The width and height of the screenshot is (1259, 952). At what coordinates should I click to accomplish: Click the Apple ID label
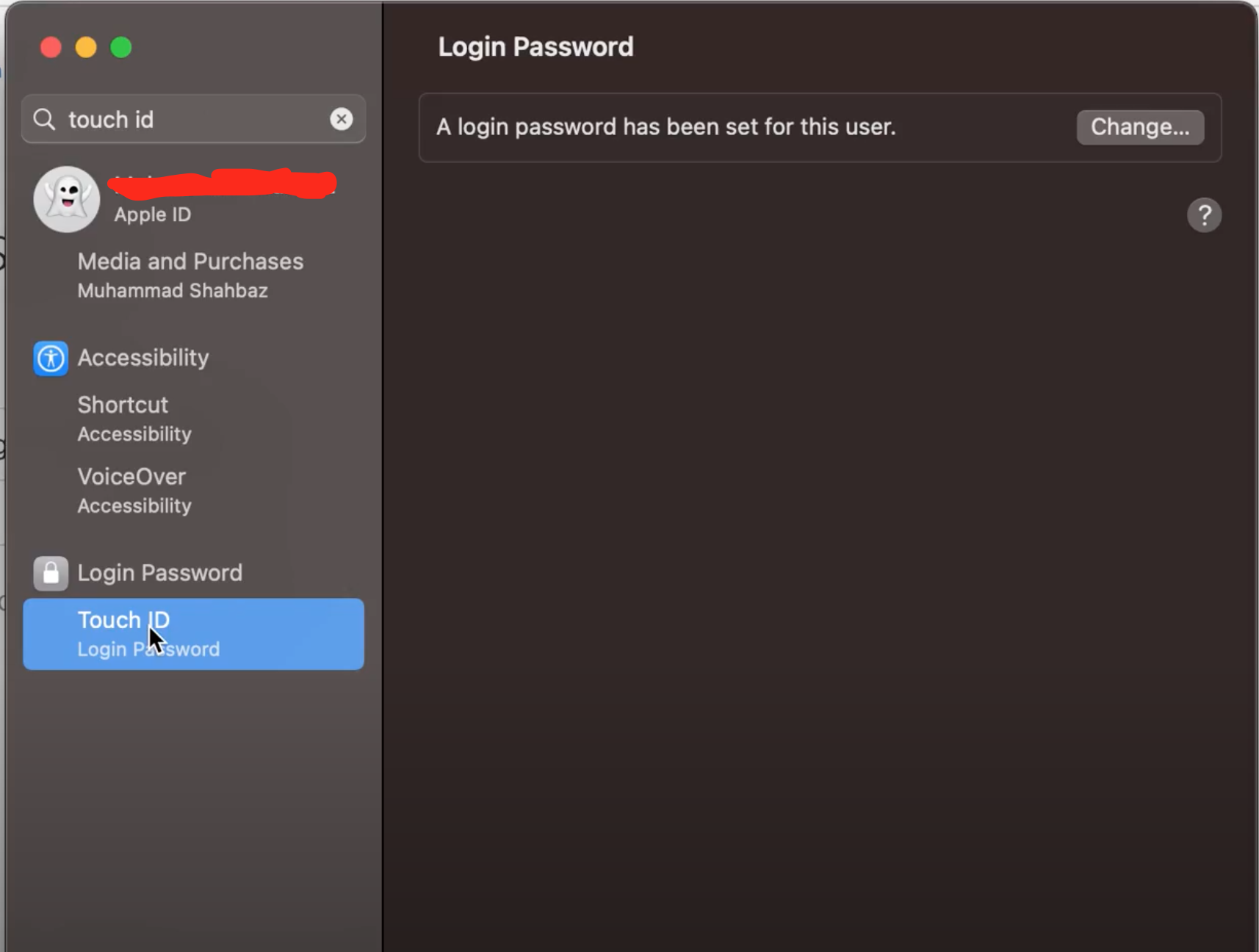[153, 214]
